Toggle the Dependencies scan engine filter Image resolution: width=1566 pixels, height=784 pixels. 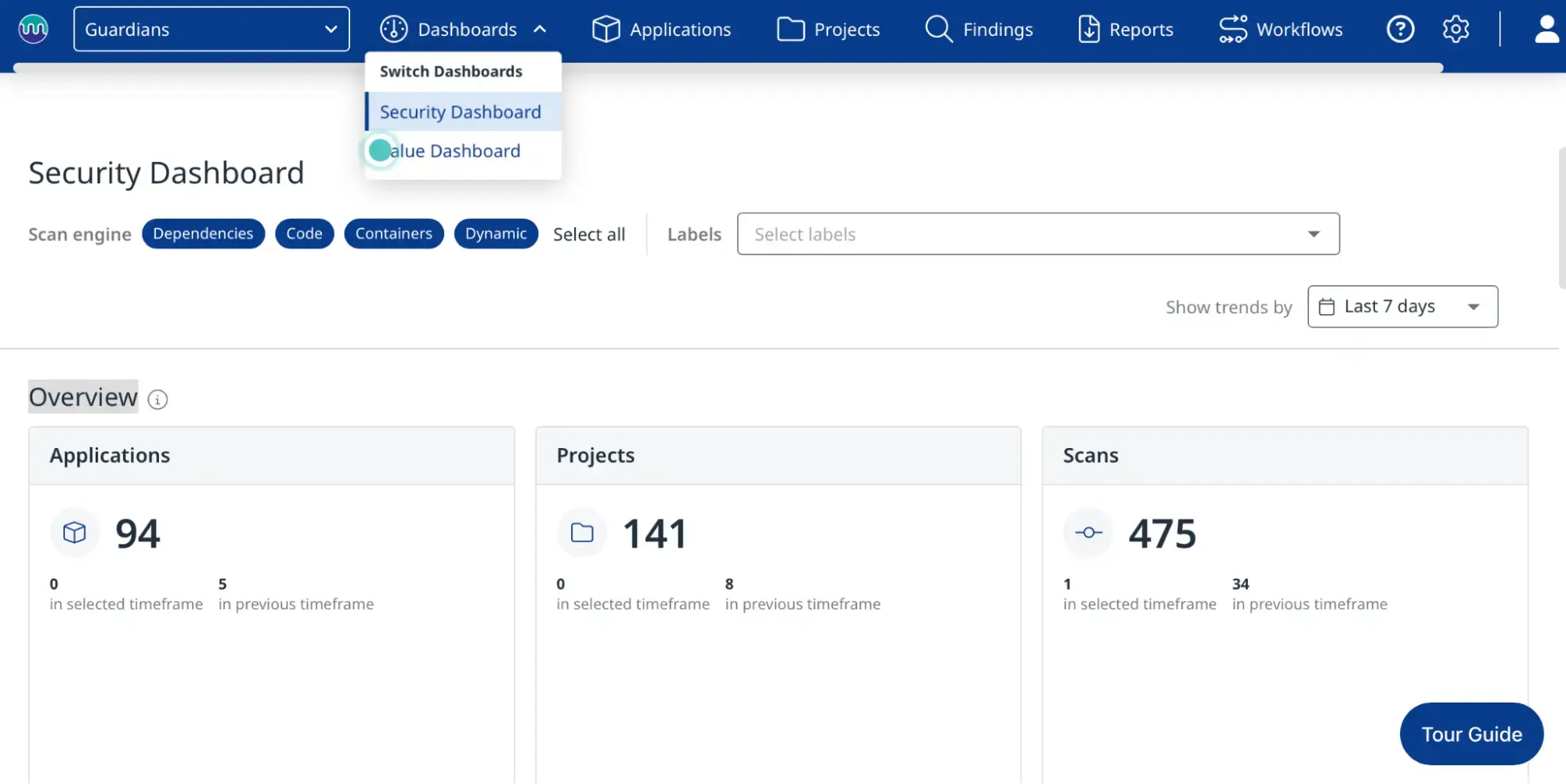203,233
